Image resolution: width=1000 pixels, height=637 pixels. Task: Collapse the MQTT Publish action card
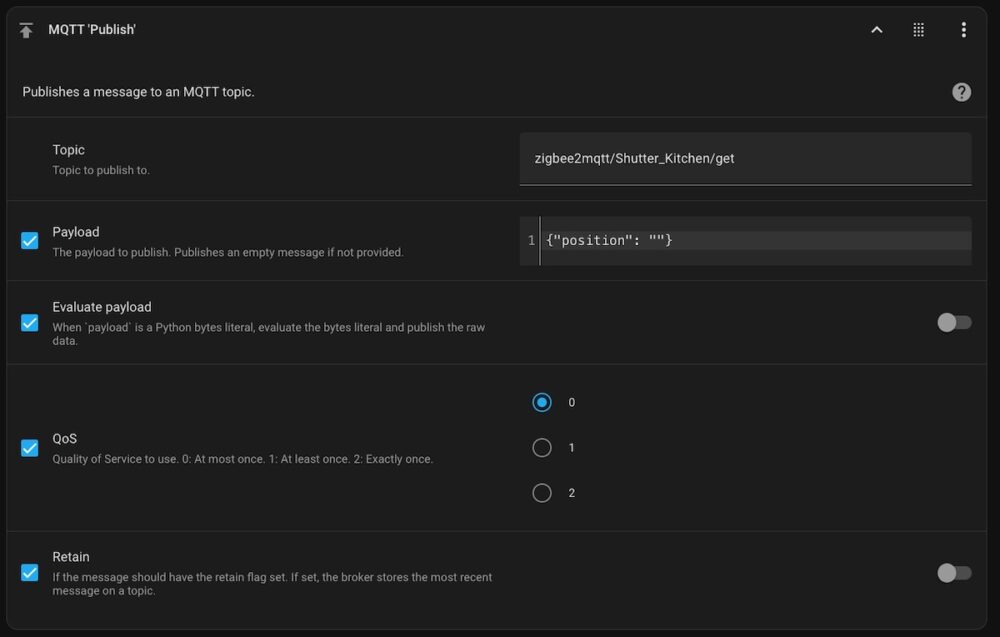(x=877, y=30)
